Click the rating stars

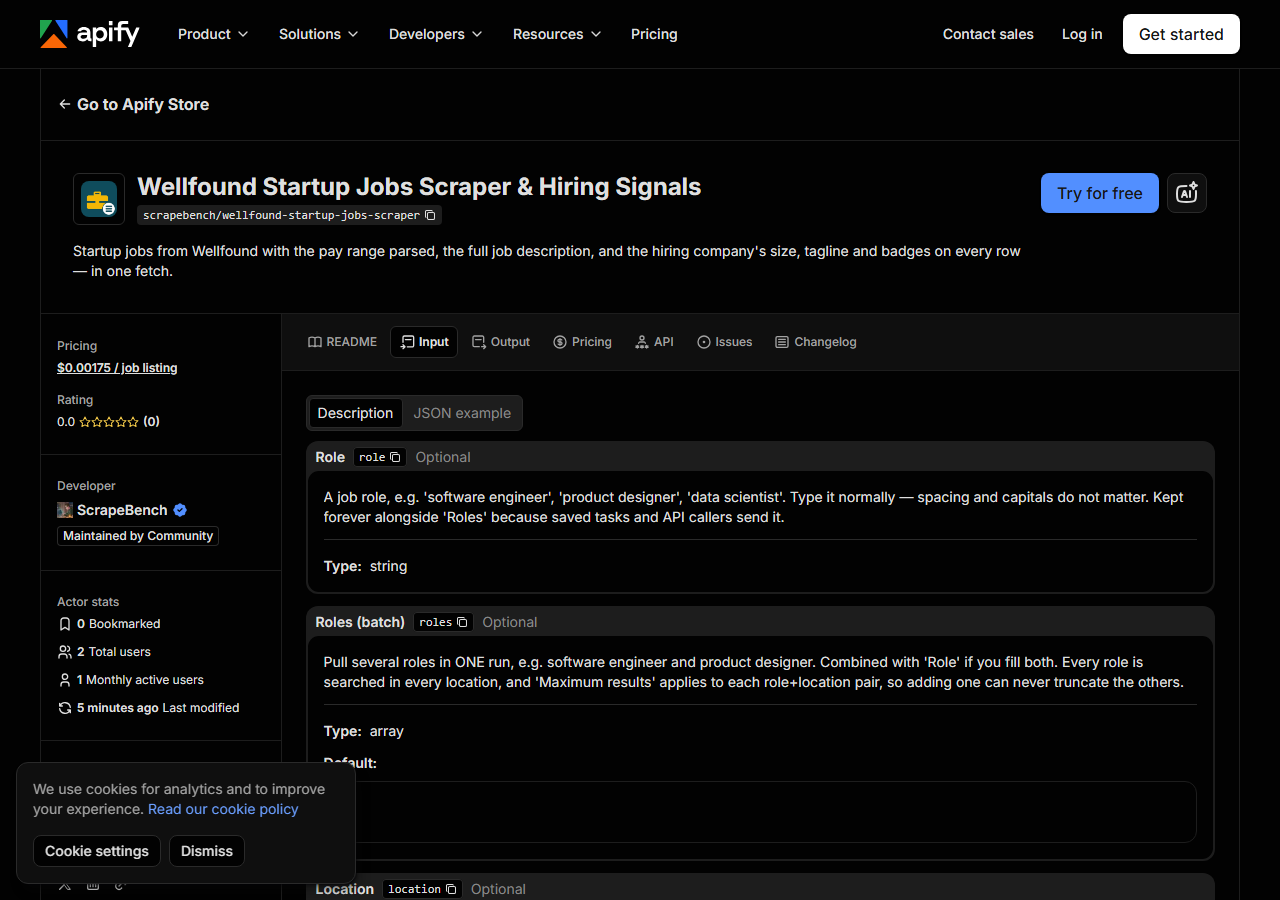click(x=109, y=422)
